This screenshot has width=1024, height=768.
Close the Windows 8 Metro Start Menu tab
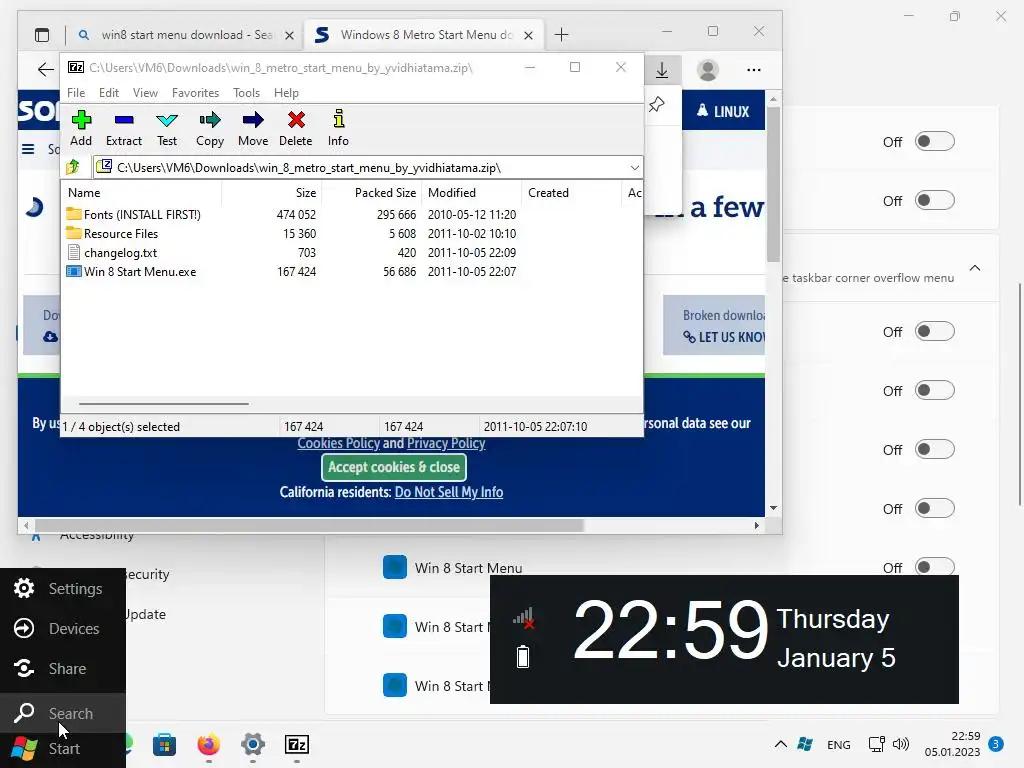tap(528, 35)
